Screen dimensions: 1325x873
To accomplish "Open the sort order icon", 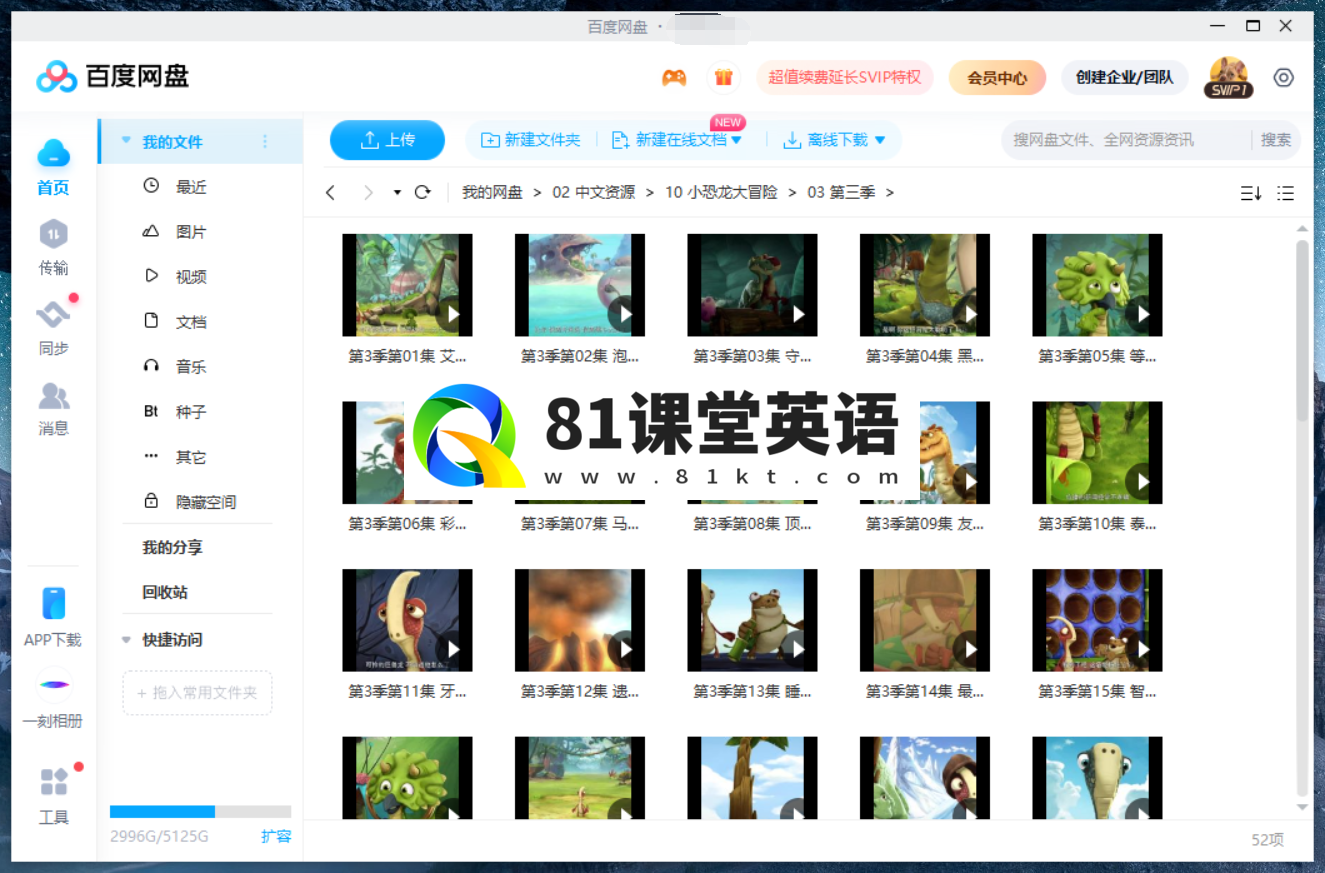I will pos(1251,193).
